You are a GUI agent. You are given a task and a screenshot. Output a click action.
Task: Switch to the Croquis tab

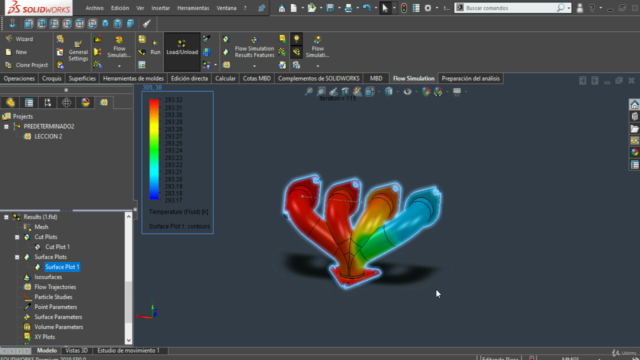tap(51, 78)
